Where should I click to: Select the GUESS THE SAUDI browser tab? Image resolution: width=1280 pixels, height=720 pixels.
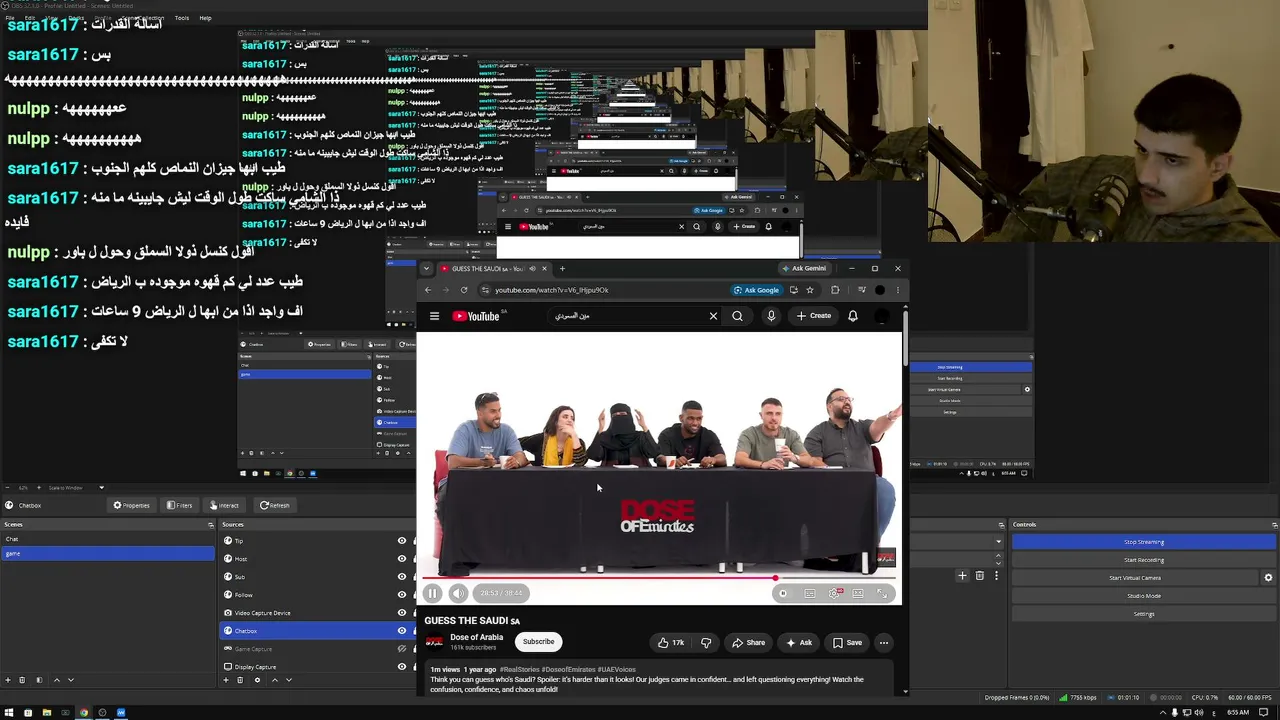[495, 268]
